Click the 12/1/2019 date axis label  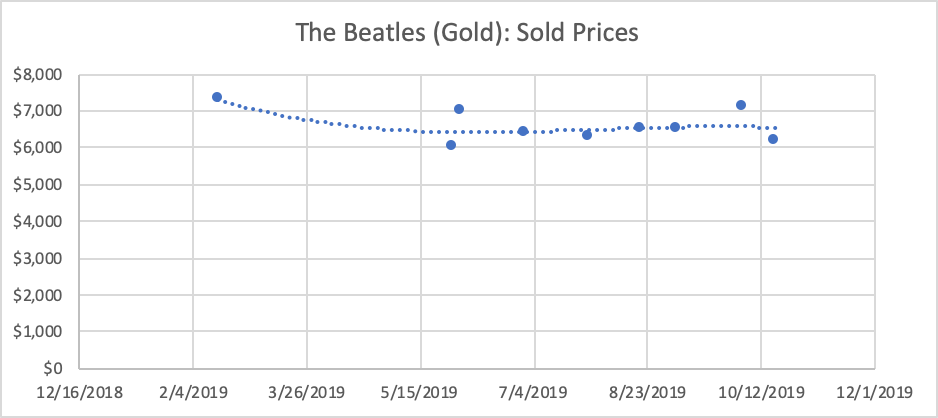875,392
